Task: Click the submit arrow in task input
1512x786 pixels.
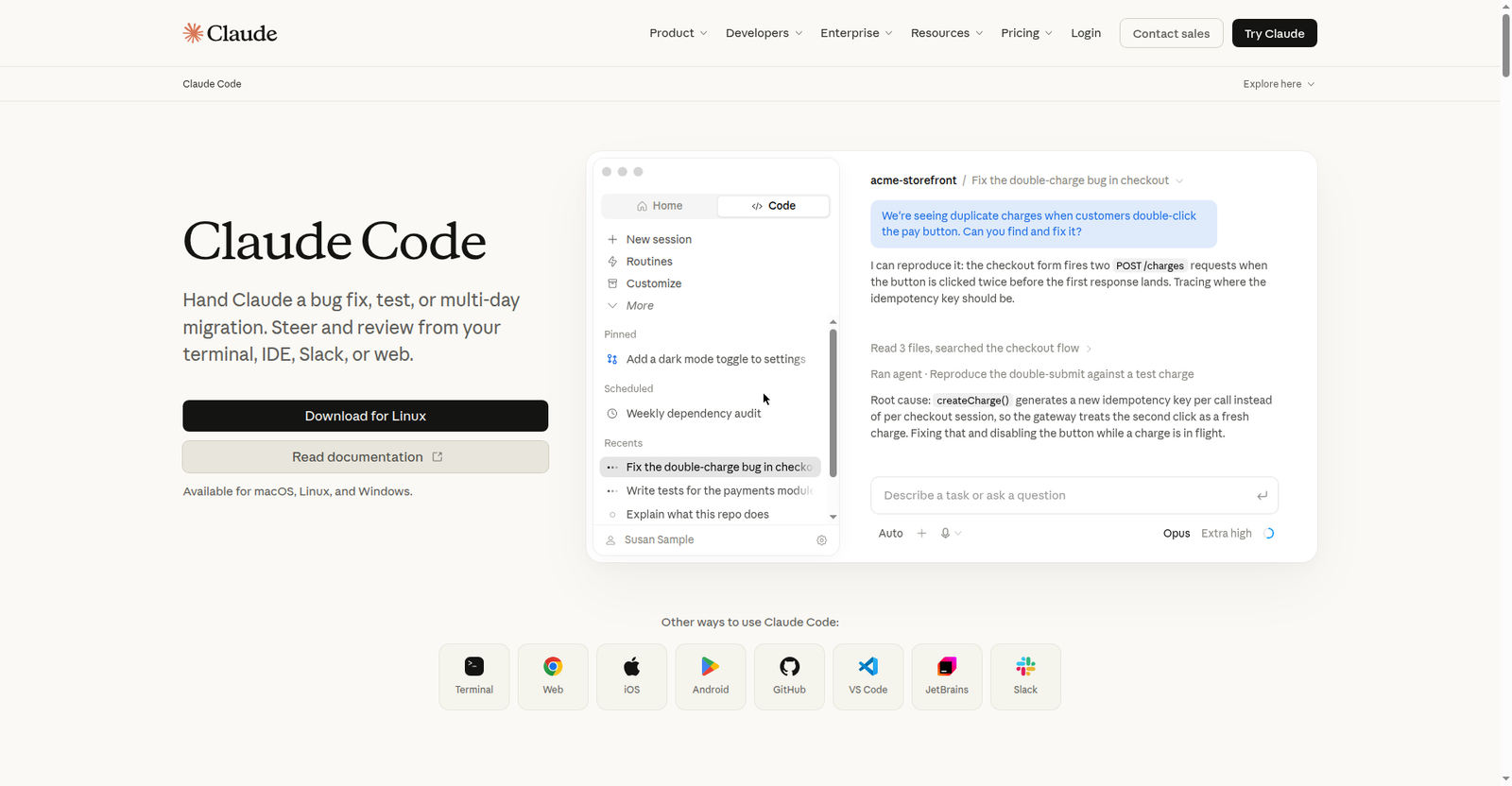Action: coord(1262,496)
